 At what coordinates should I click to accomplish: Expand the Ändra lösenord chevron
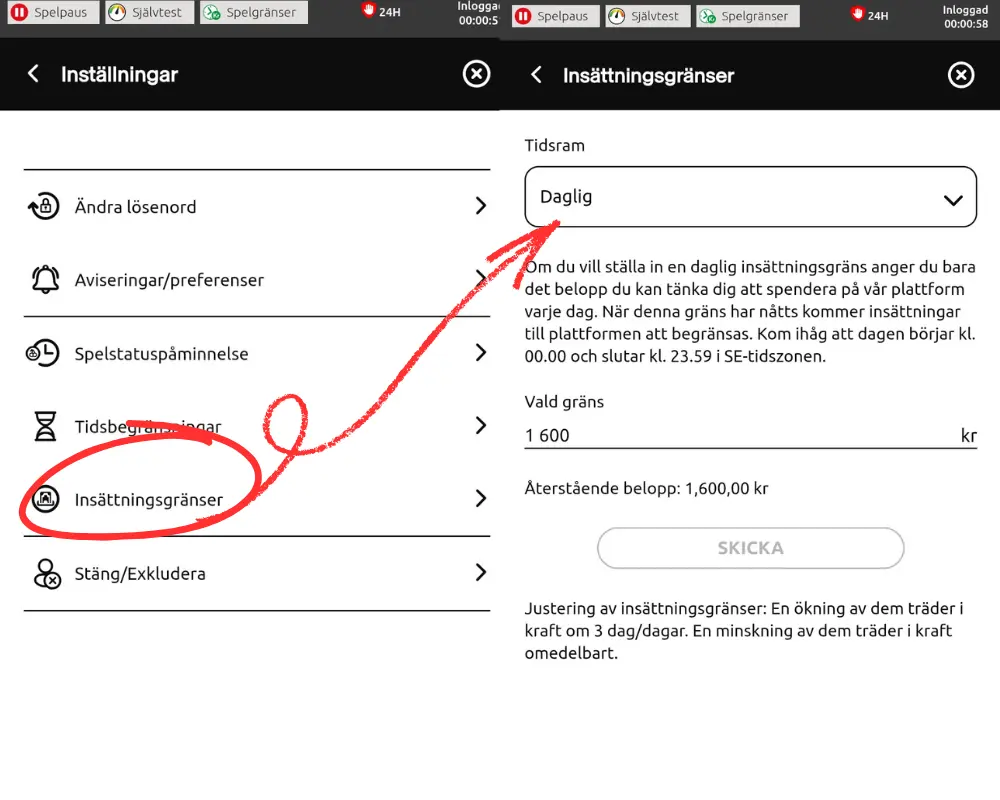pyautogui.click(x=480, y=205)
